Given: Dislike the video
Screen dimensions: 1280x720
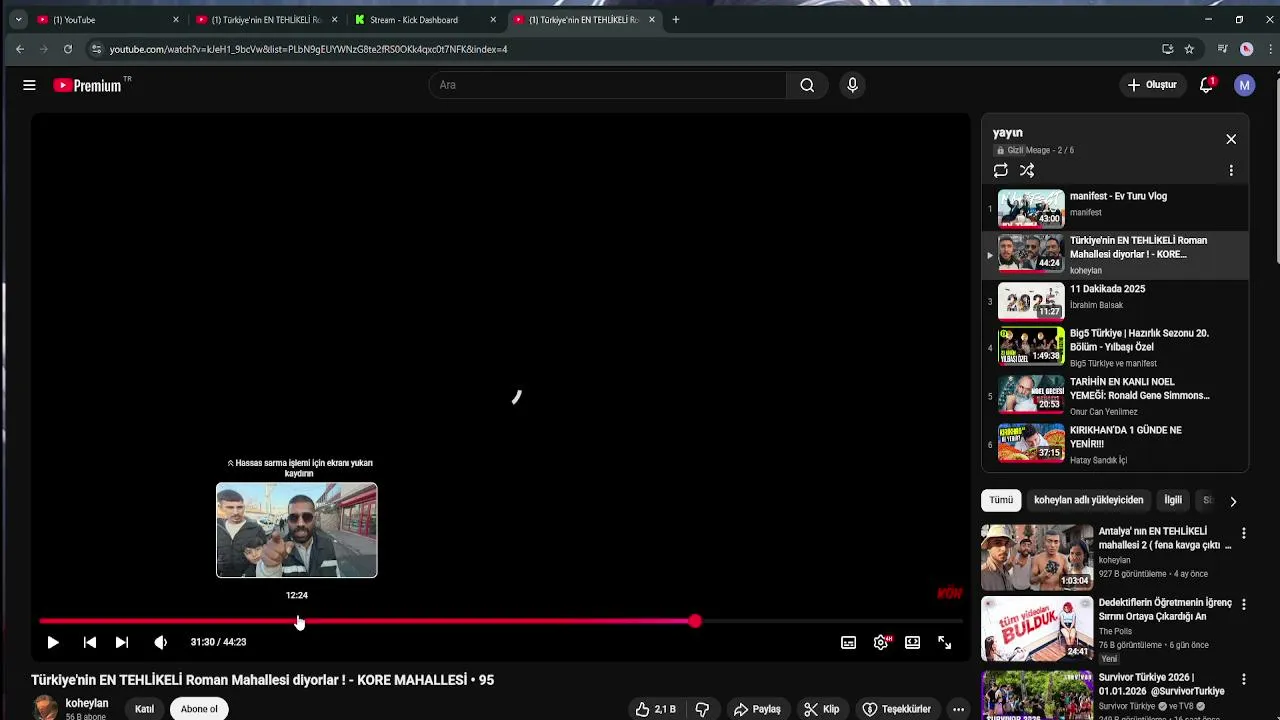Looking at the screenshot, I should 702,709.
